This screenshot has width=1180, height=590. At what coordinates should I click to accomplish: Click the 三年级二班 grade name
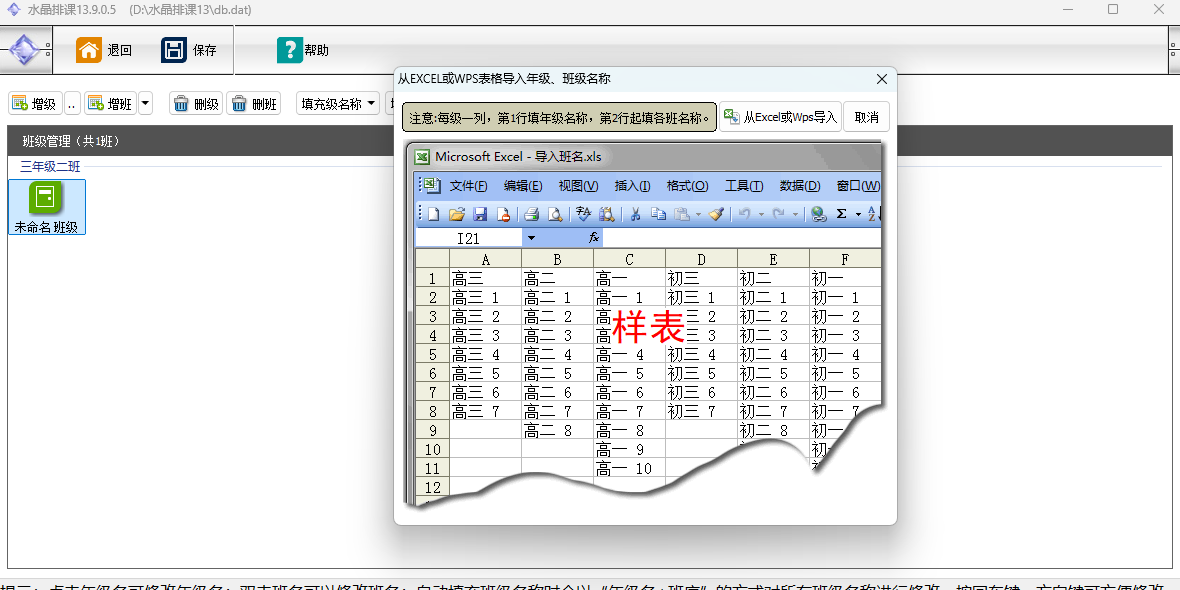pos(50,167)
